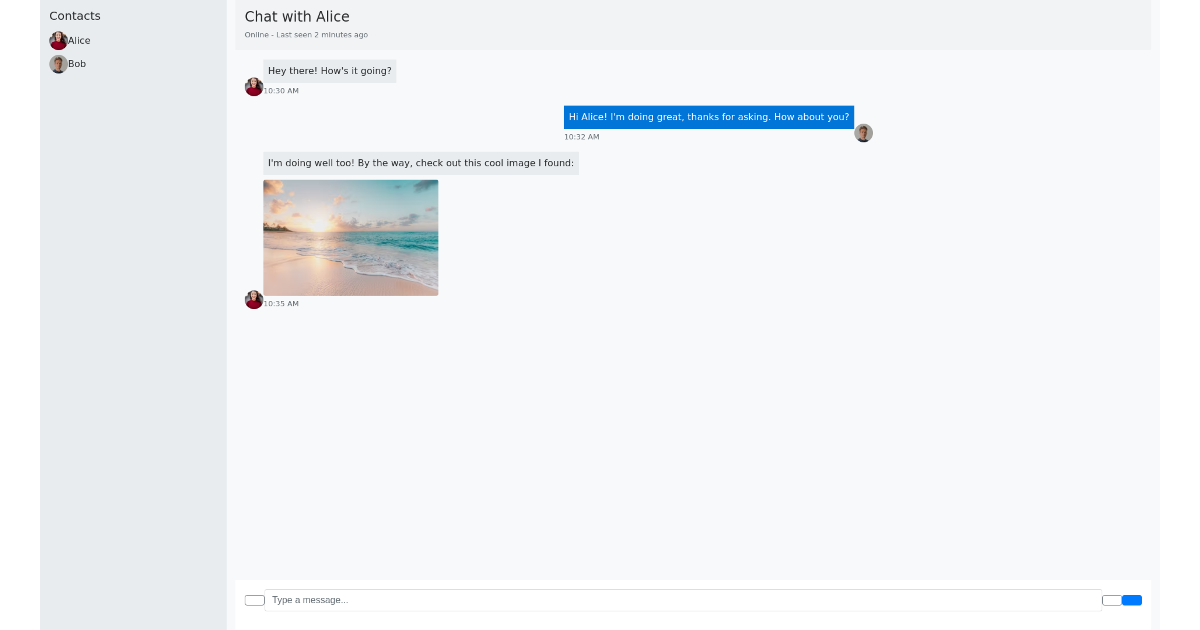Click the Contacts header in the sidebar
This screenshot has height=630, width=1200.
[x=75, y=16]
